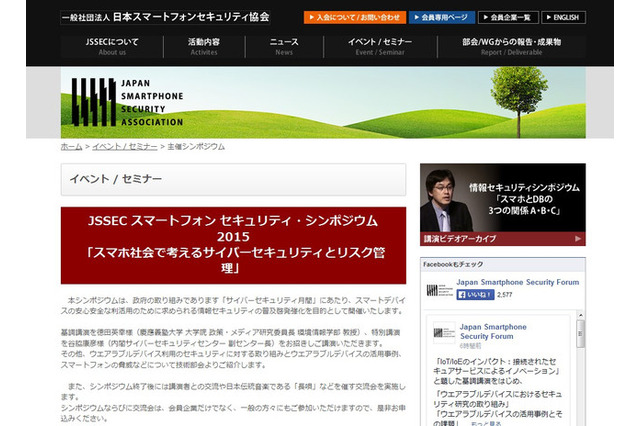Open the 講演ビデオアーカイブ banner
This screenshot has width=640, height=426.
[x=503, y=204]
